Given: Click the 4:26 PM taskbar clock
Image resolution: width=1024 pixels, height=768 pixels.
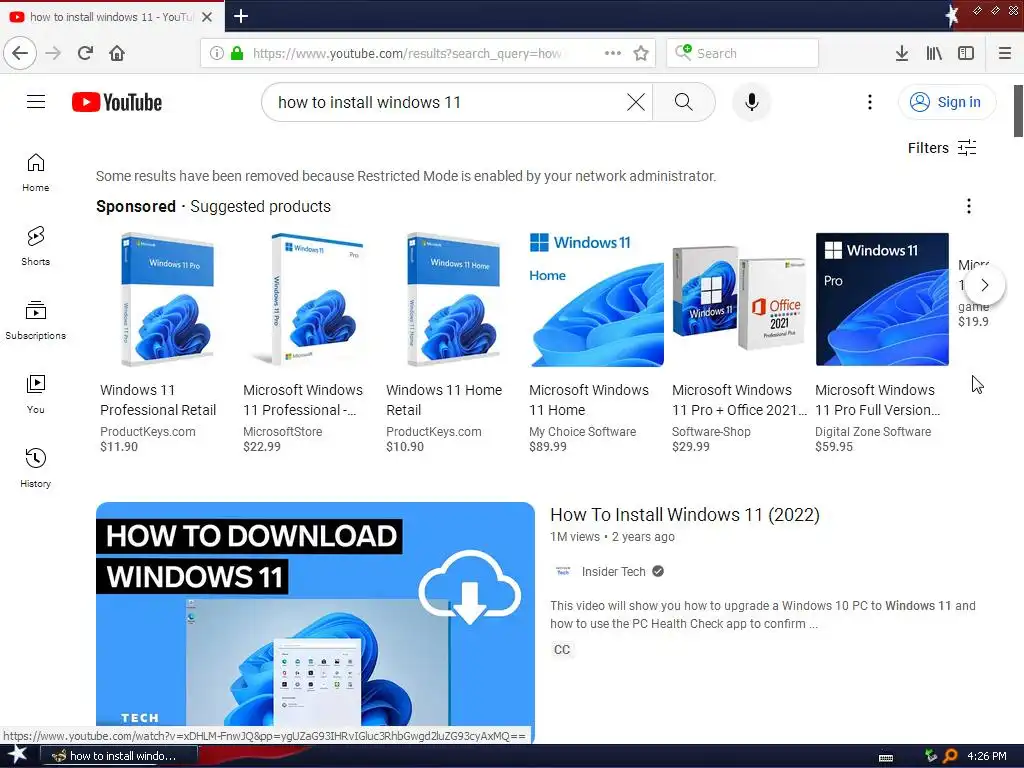Looking at the screenshot, I should pos(987,756).
